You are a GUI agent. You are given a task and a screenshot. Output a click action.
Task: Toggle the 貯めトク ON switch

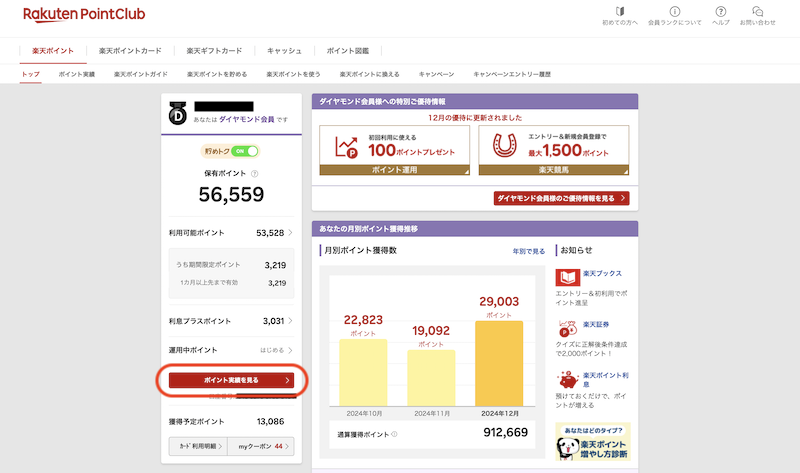pyautogui.click(x=245, y=151)
